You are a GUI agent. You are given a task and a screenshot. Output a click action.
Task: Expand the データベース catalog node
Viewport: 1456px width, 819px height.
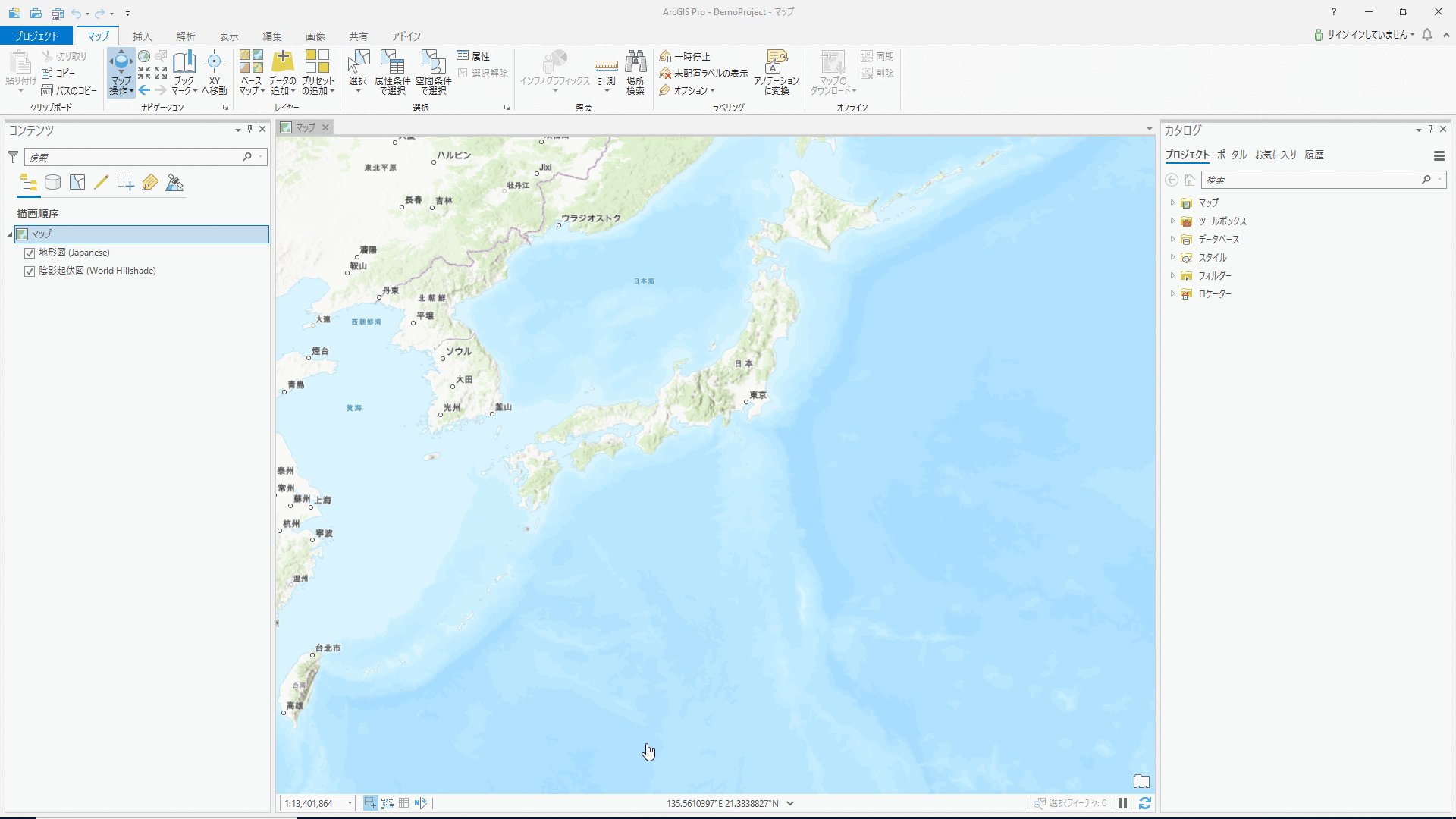click(1172, 240)
